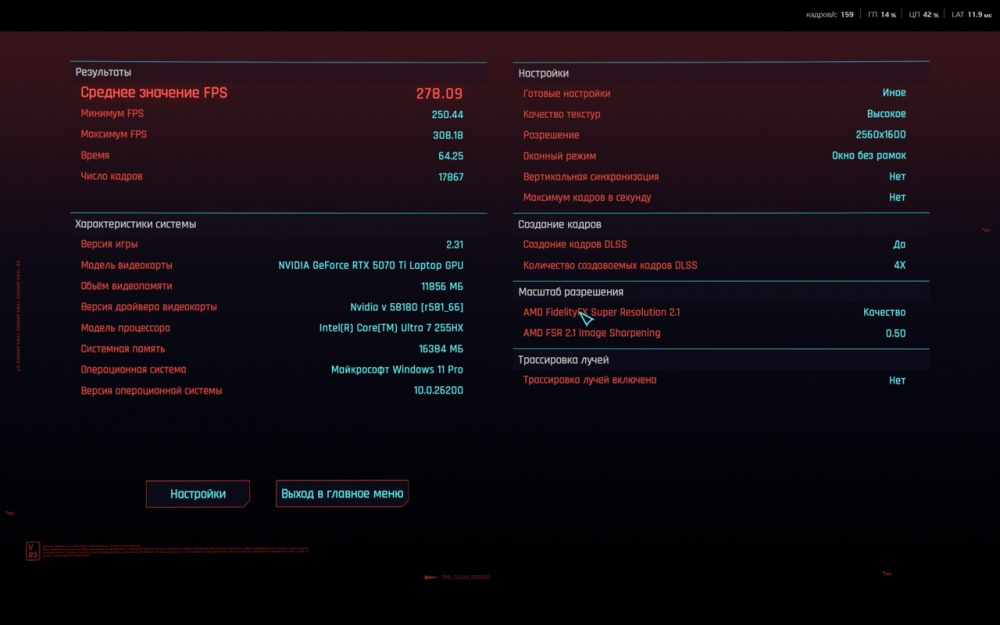Screen dimensions: 1000x625
Task: Click the кадров/с 159 overlay counter
Action: click(x=830, y=15)
